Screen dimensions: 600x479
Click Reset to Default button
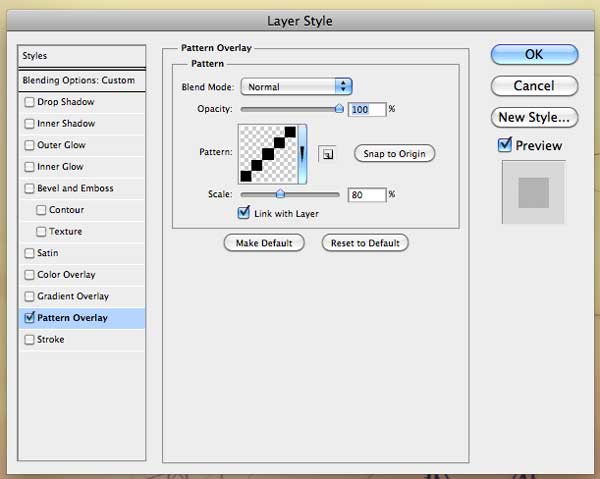click(x=365, y=243)
